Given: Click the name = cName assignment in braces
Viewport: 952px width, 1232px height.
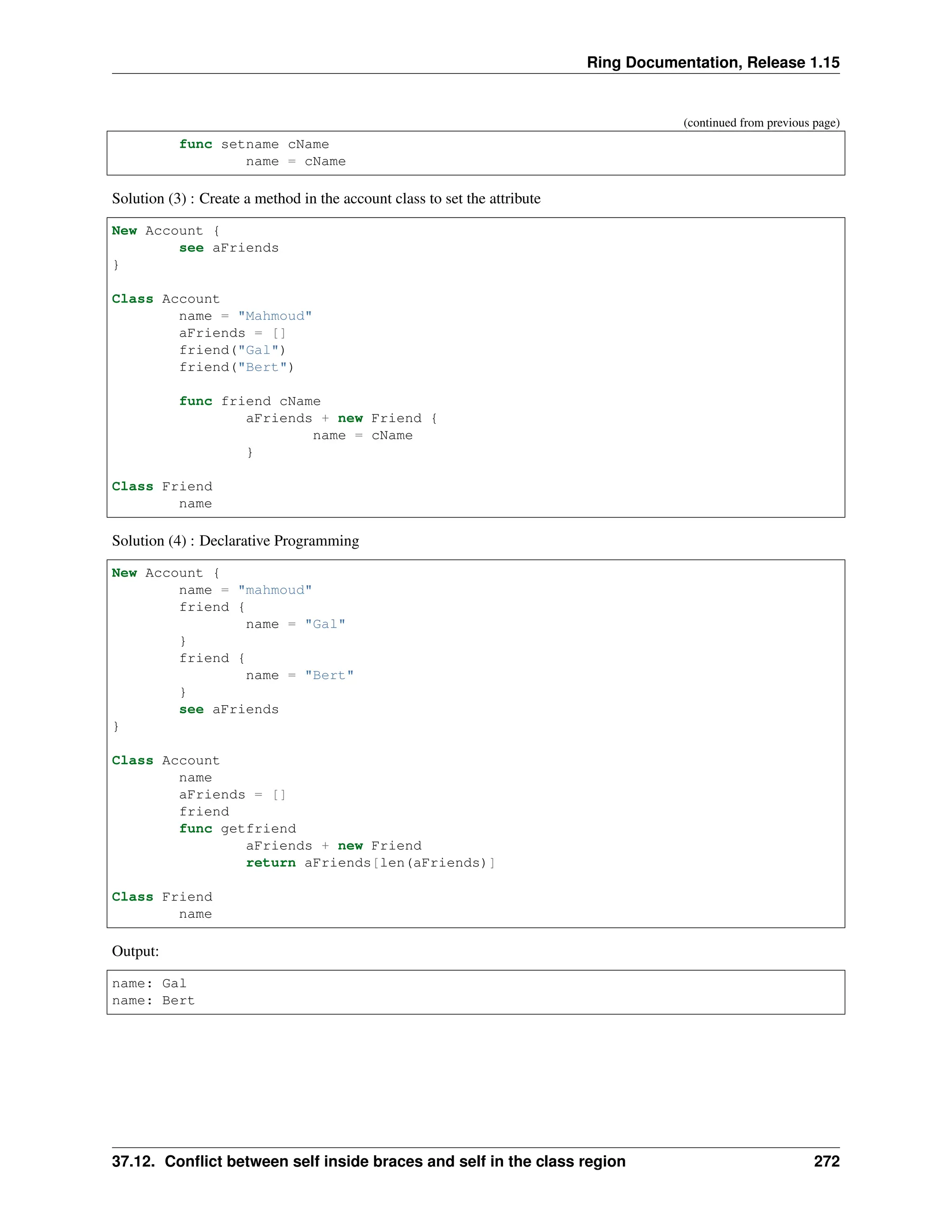Looking at the screenshot, I should tap(362, 436).
